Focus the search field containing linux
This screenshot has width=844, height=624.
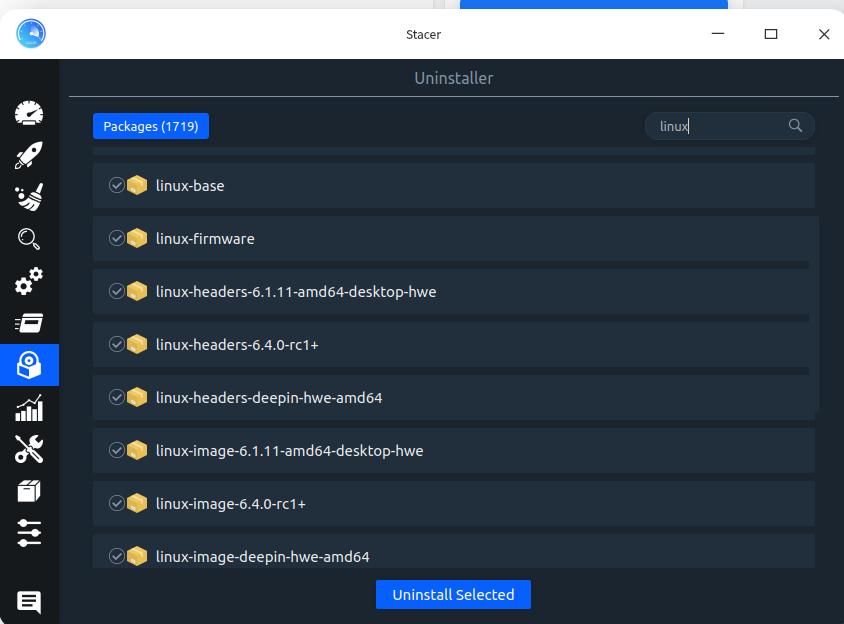pos(729,126)
